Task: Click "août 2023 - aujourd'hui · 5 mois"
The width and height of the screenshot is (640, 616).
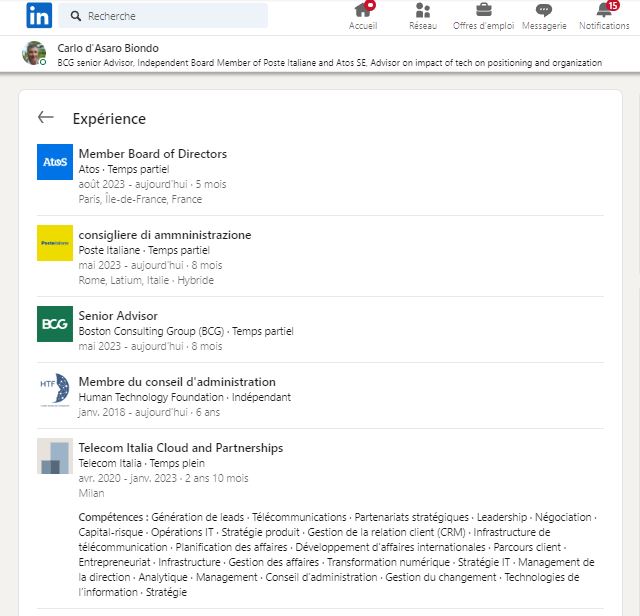Action: pyautogui.click(x=152, y=185)
